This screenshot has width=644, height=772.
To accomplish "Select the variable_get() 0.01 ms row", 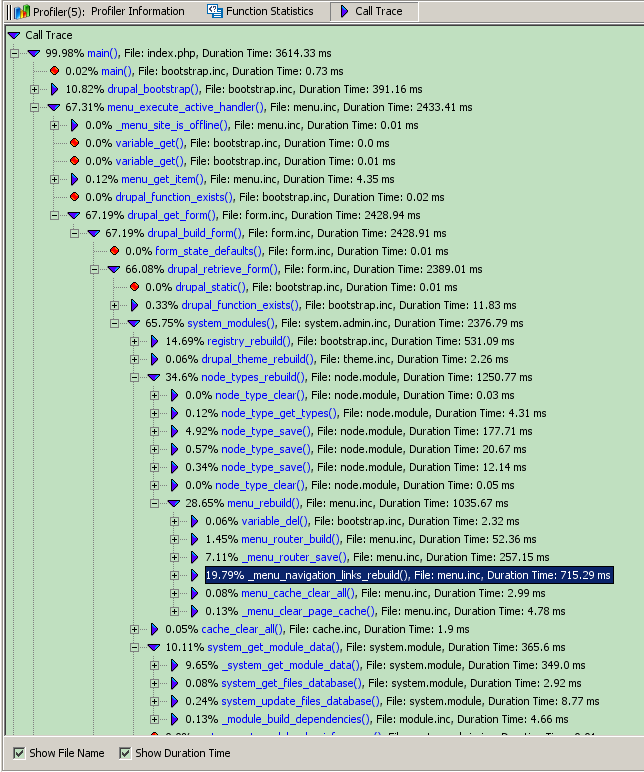I will click(x=240, y=161).
